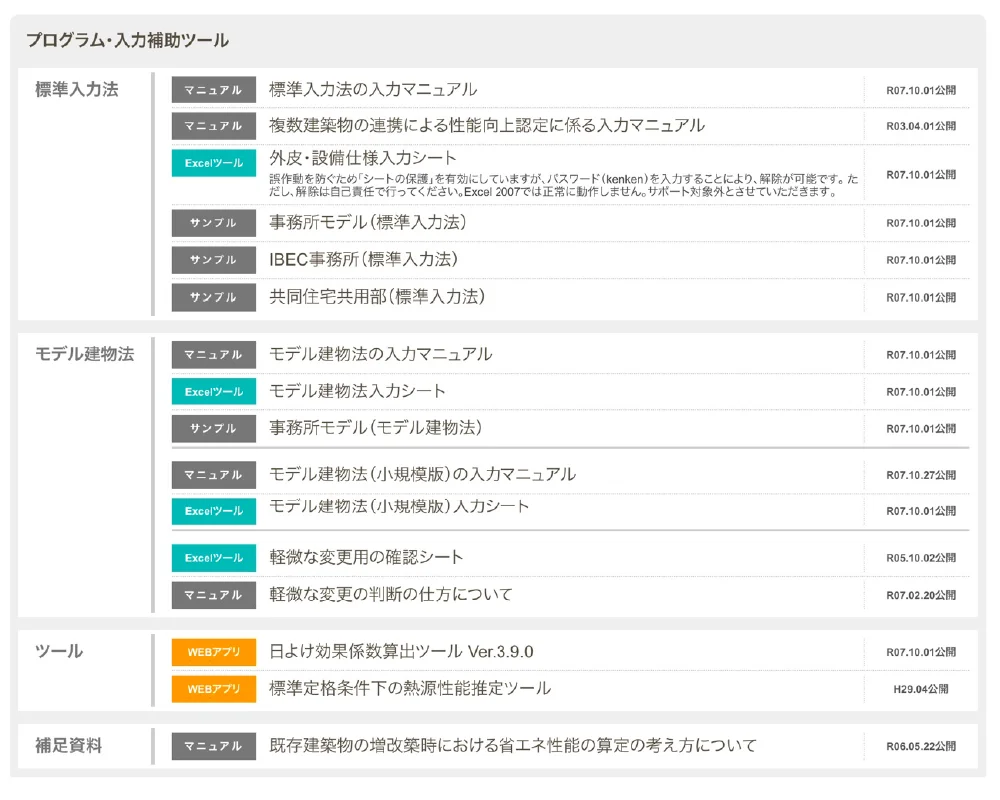
Task: Launch 標準定格条件下の熱源性能推定ツール
Action: tap(409, 689)
